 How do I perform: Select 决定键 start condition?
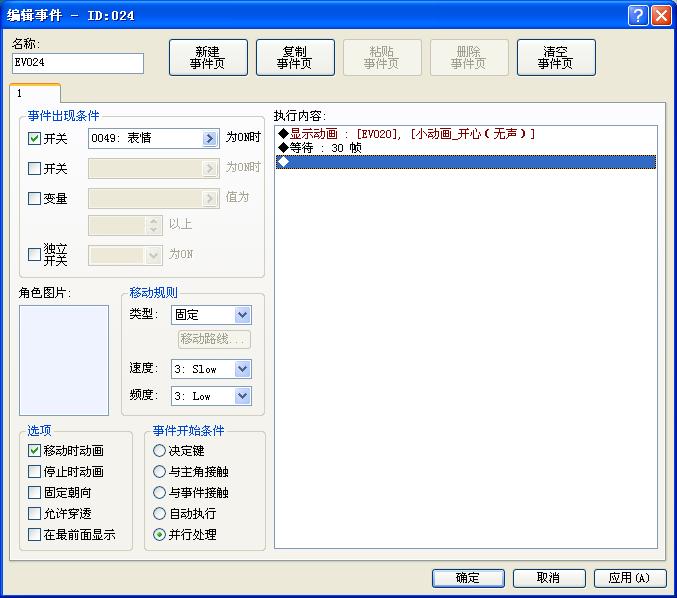coord(159,451)
